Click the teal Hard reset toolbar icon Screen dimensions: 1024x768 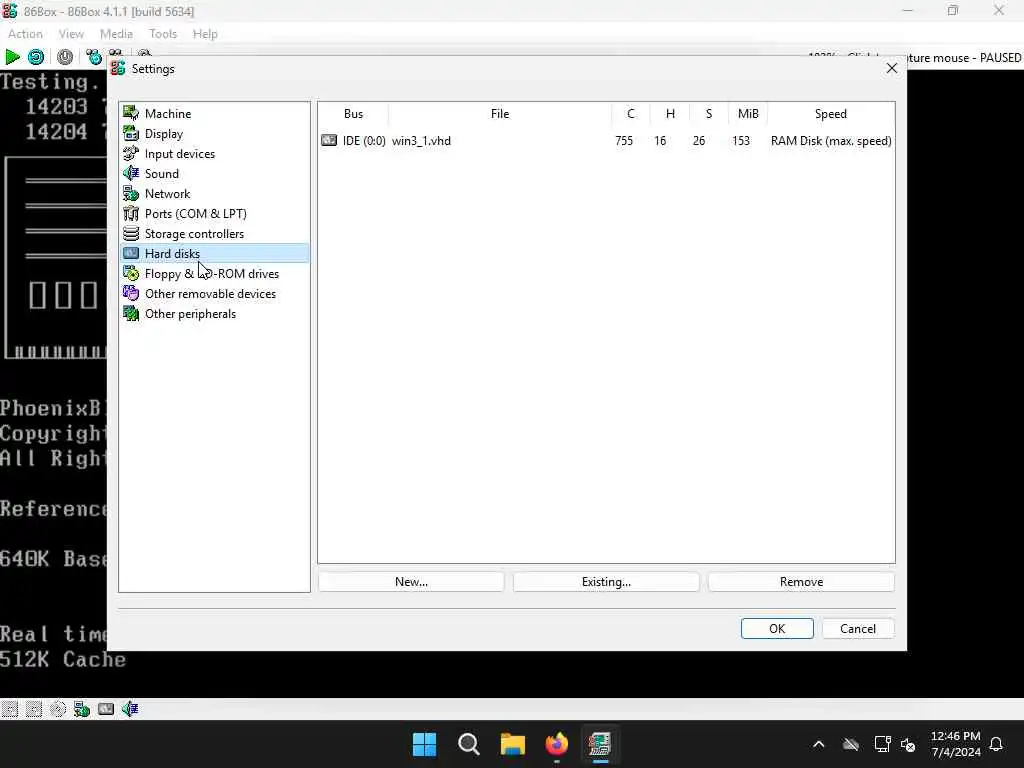37,57
